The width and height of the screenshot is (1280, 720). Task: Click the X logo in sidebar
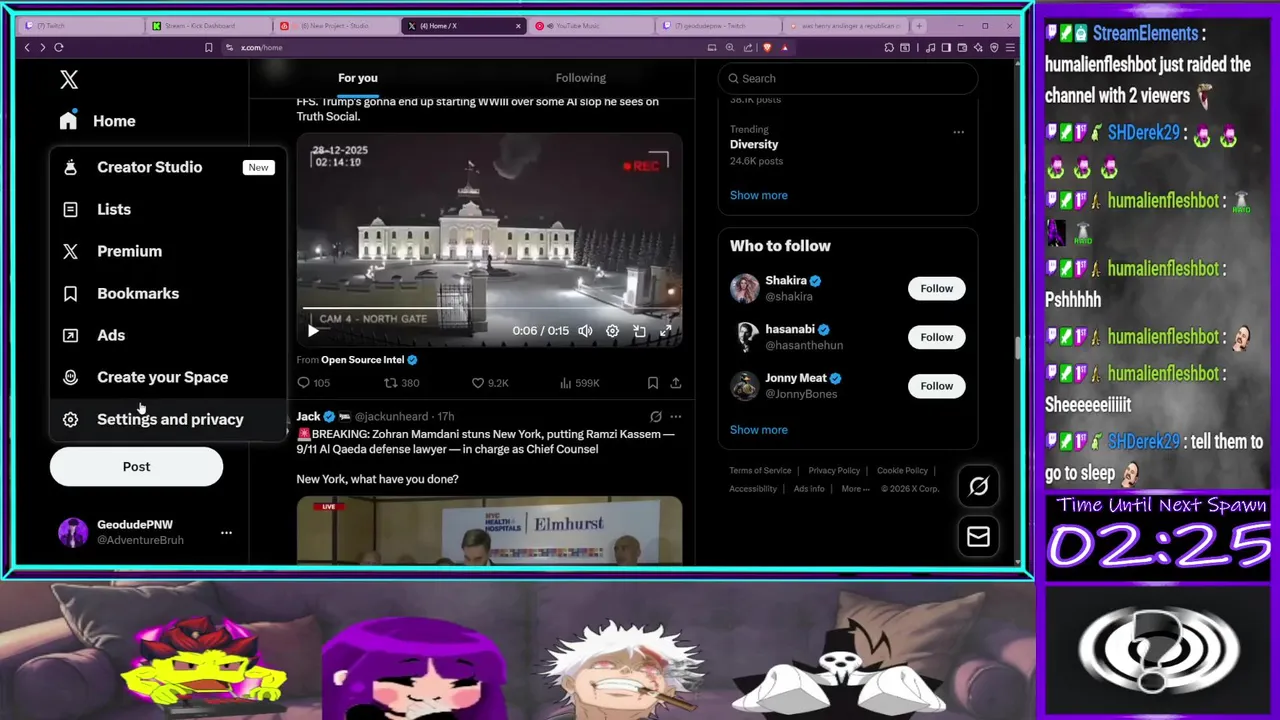[68, 79]
